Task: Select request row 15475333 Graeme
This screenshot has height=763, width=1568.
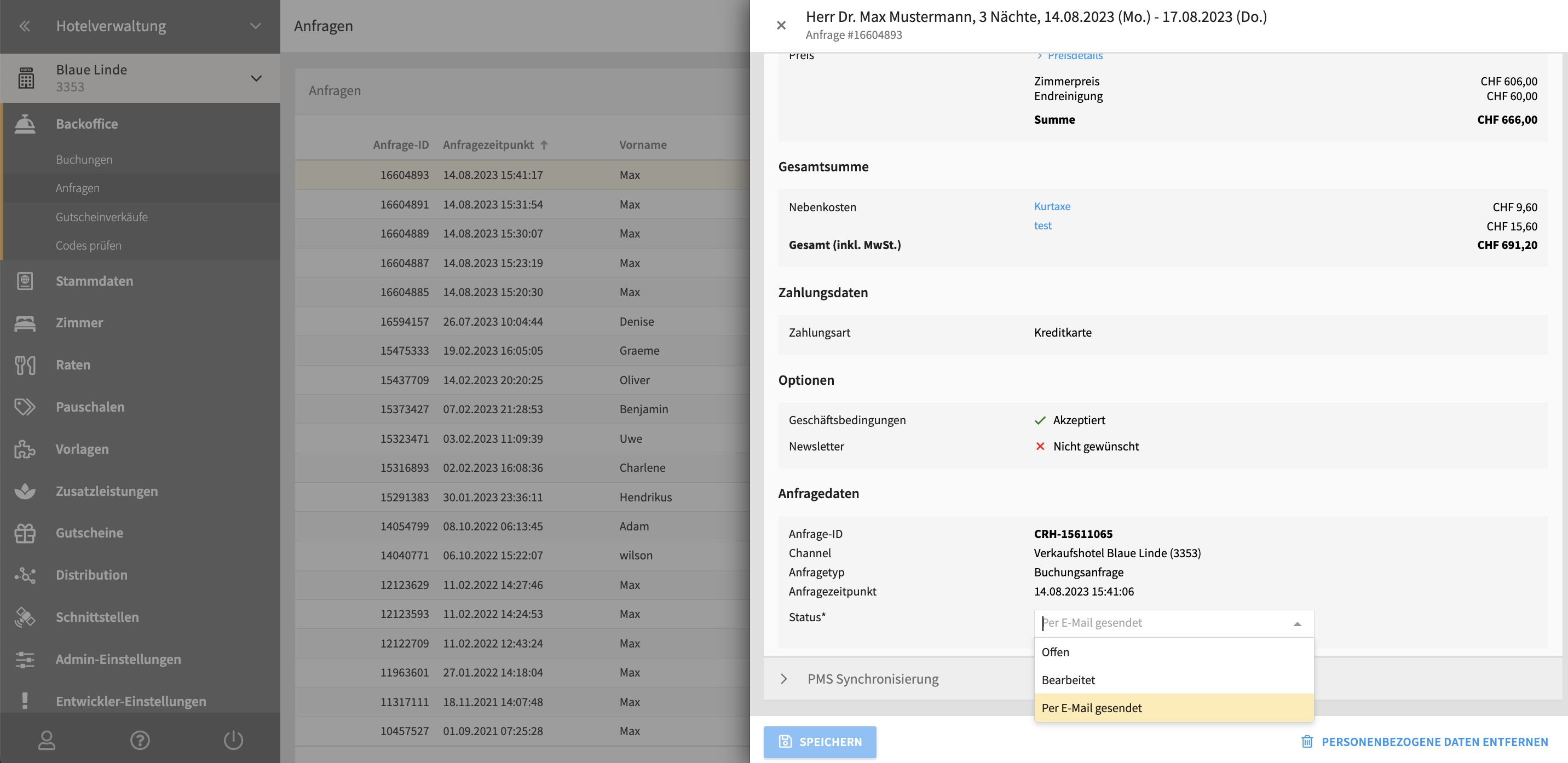Action: tap(522, 350)
